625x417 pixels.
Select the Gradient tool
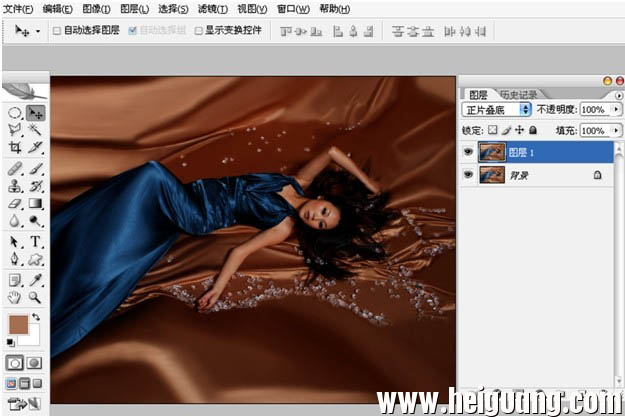[35, 204]
